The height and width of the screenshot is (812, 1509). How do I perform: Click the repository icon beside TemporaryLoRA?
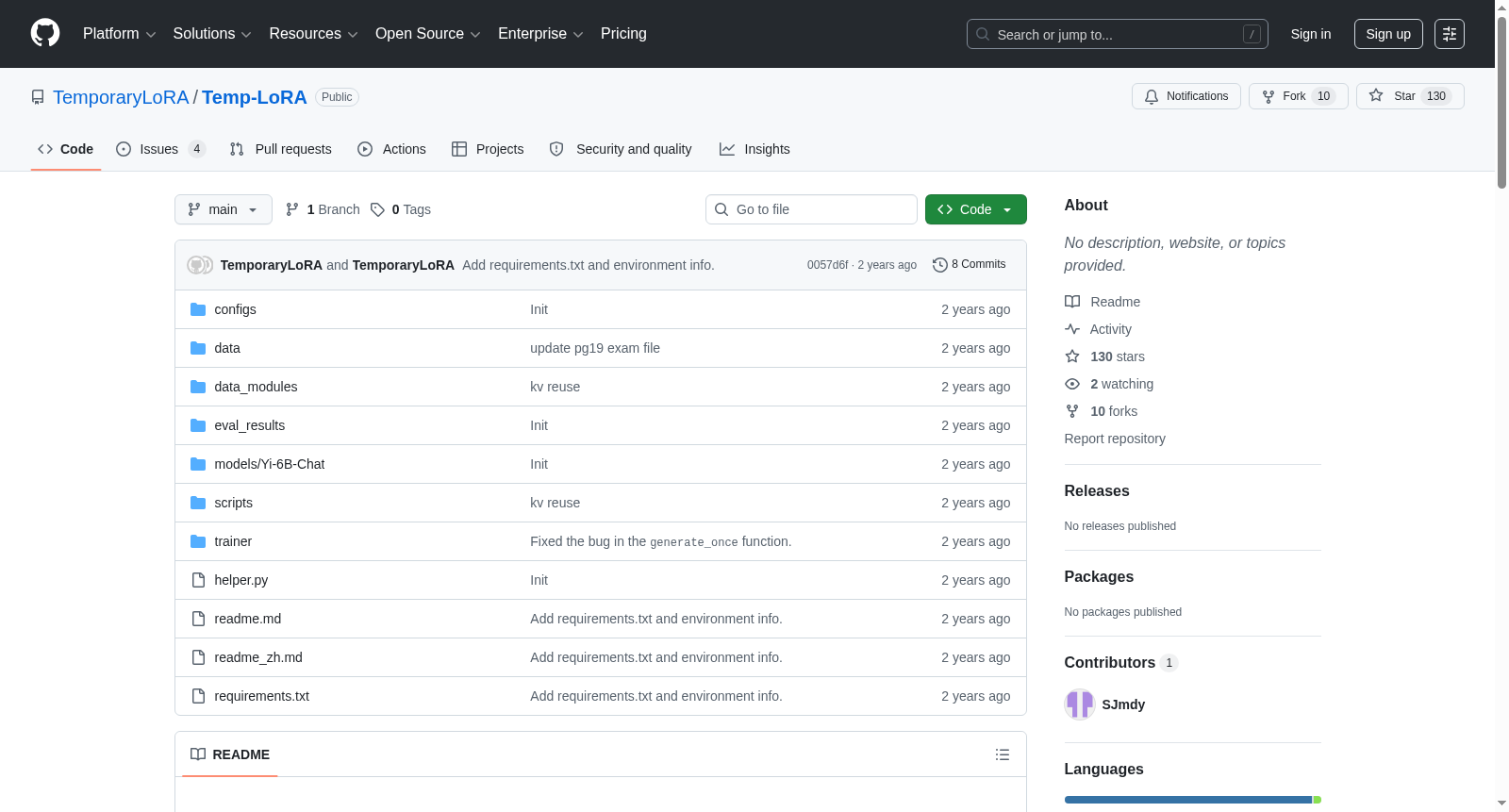point(38,97)
